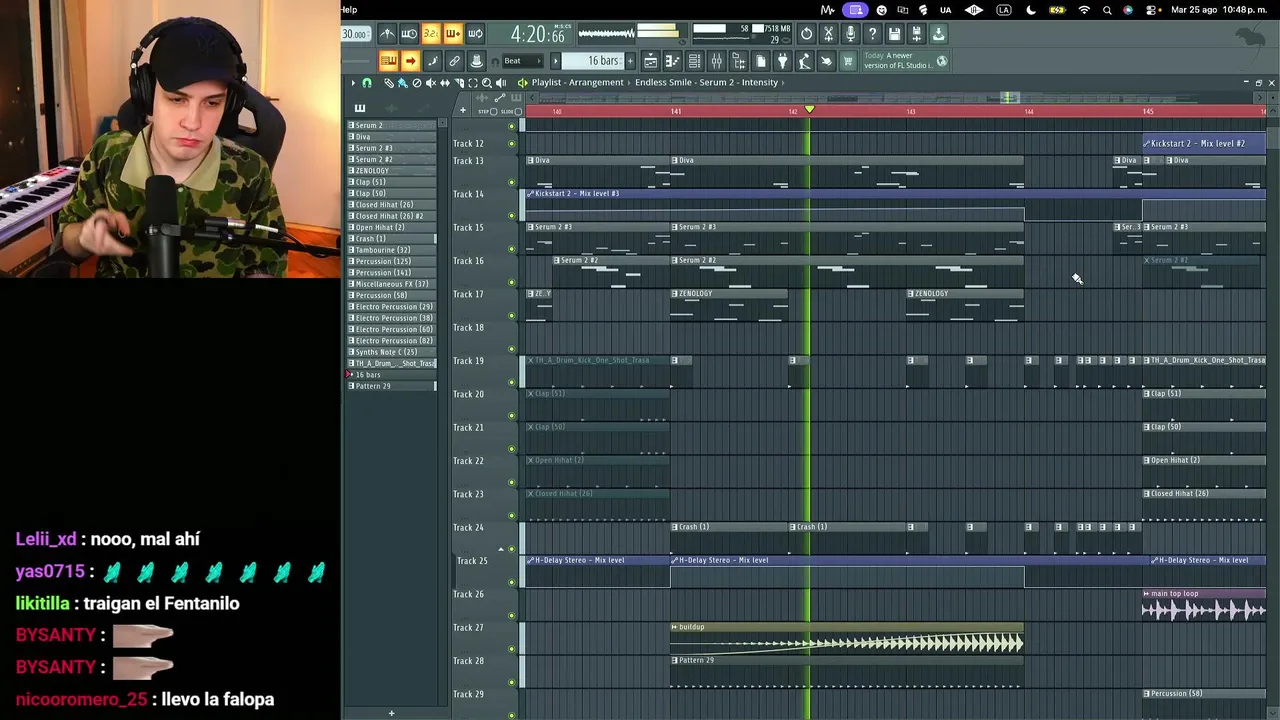Toggle the SLIDE checkbox
This screenshot has height=720, width=1280.
click(519, 111)
